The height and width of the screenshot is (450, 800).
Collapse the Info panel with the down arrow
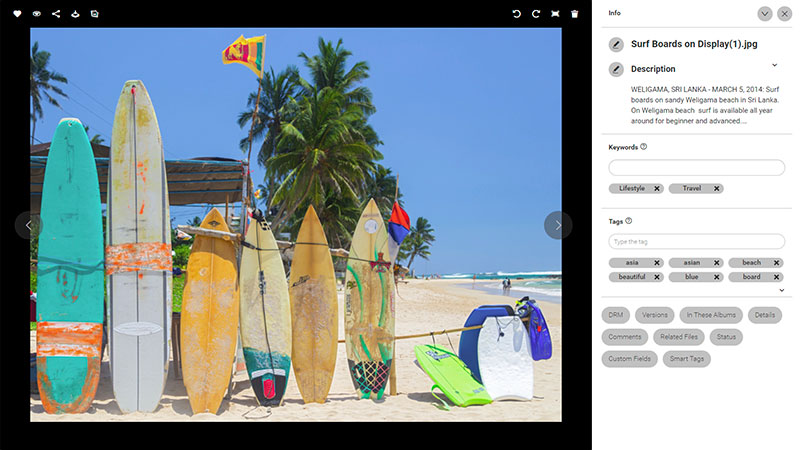pyautogui.click(x=764, y=14)
